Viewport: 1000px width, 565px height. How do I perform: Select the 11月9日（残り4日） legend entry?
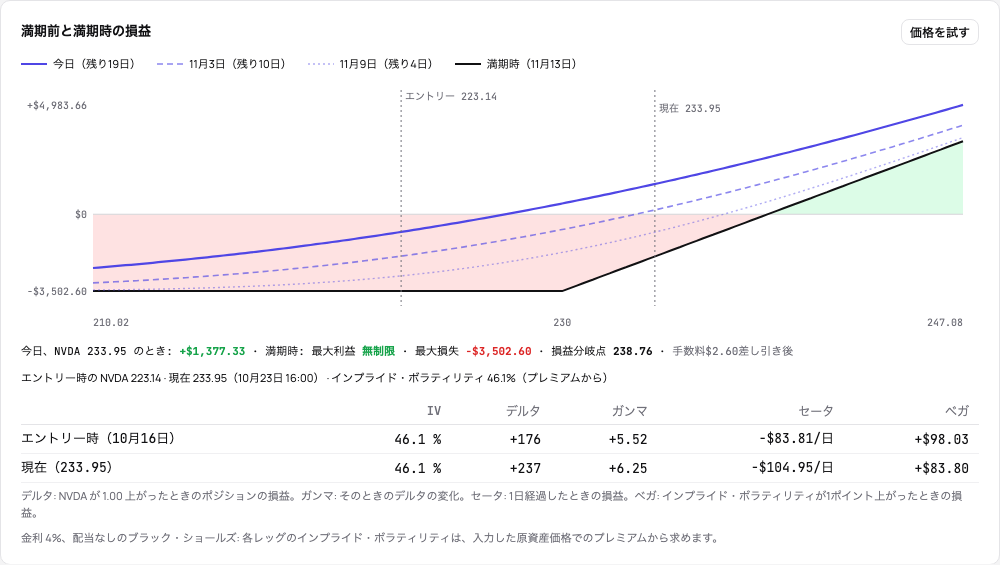tap(371, 64)
